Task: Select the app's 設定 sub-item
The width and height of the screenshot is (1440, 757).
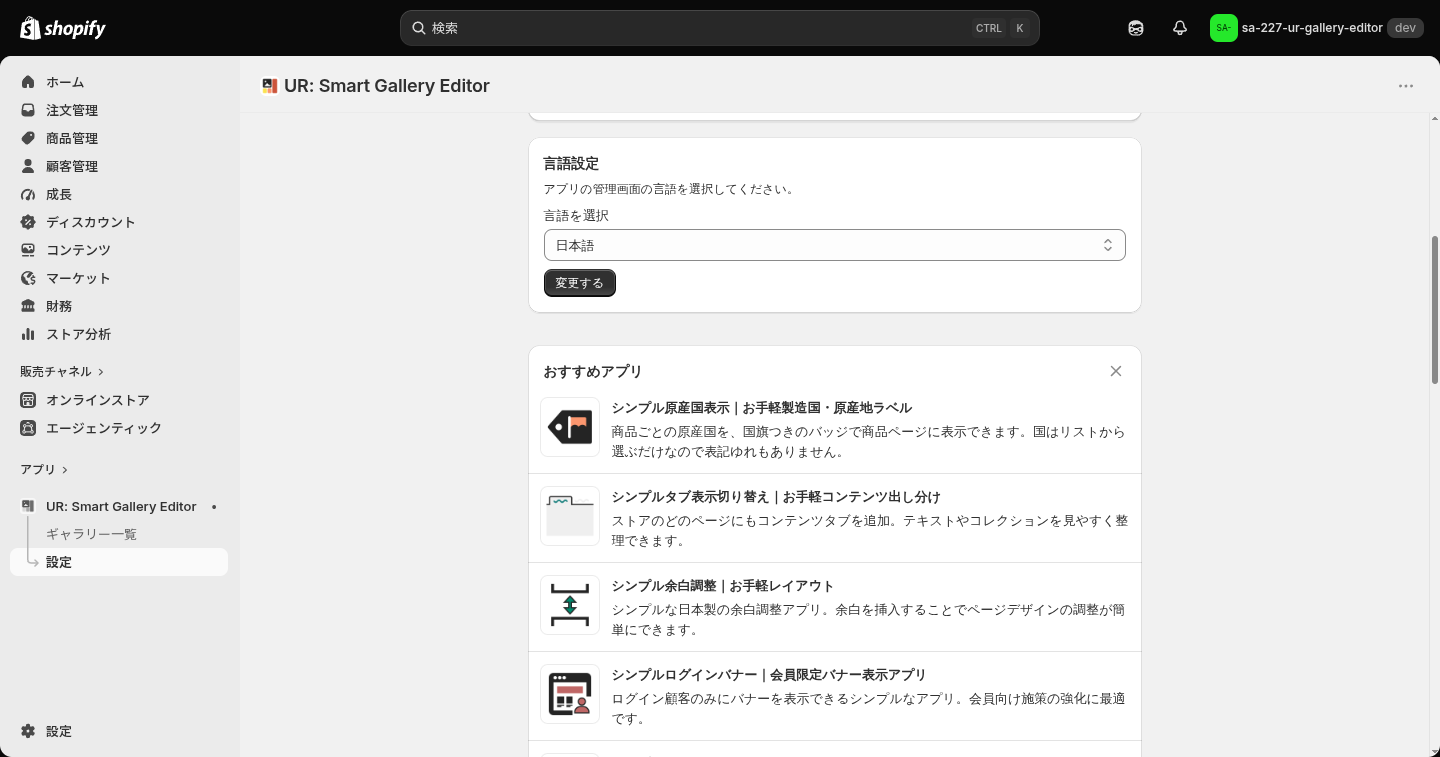Action: (x=119, y=562)
